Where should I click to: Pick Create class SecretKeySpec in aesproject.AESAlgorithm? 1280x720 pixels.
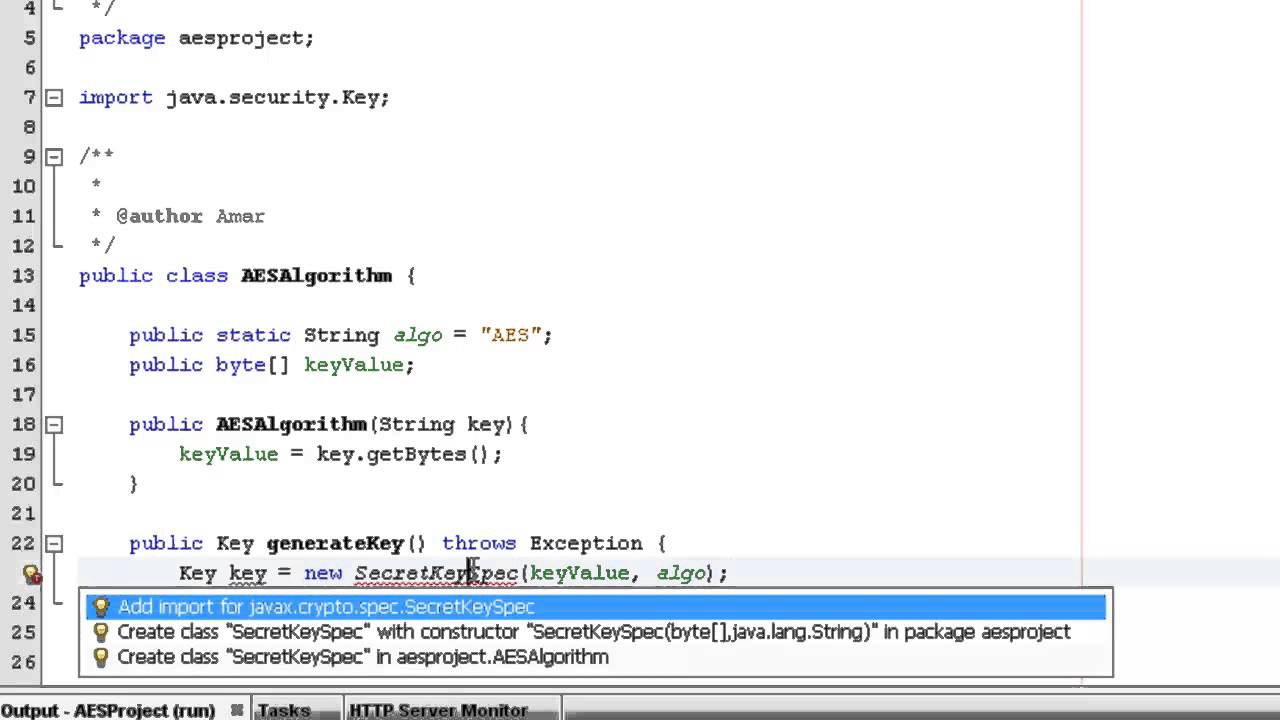(x=596, y=657)
